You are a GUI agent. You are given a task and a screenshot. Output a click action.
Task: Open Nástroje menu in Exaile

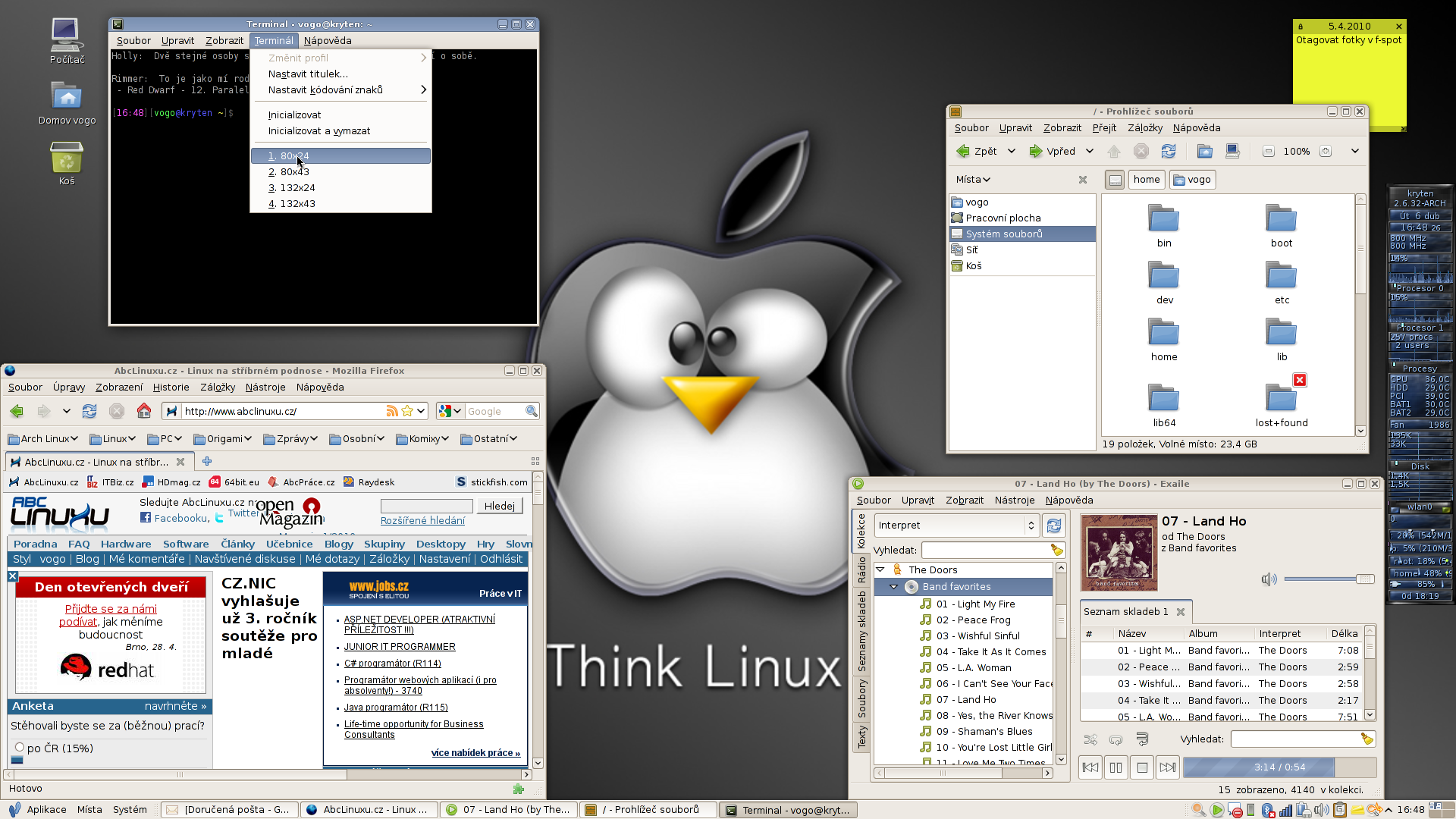coord(1015,500)
